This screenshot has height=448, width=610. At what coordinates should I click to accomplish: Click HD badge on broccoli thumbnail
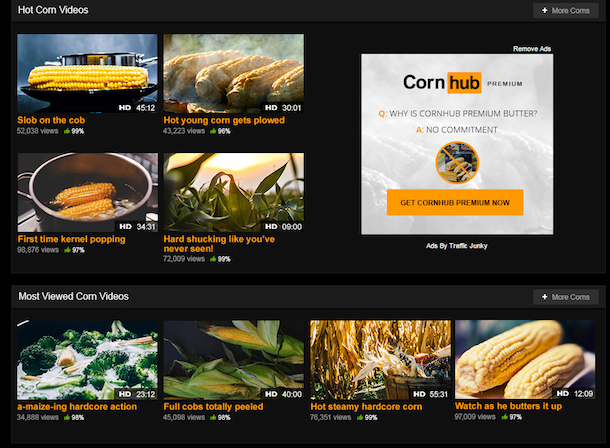coord(125,394)
